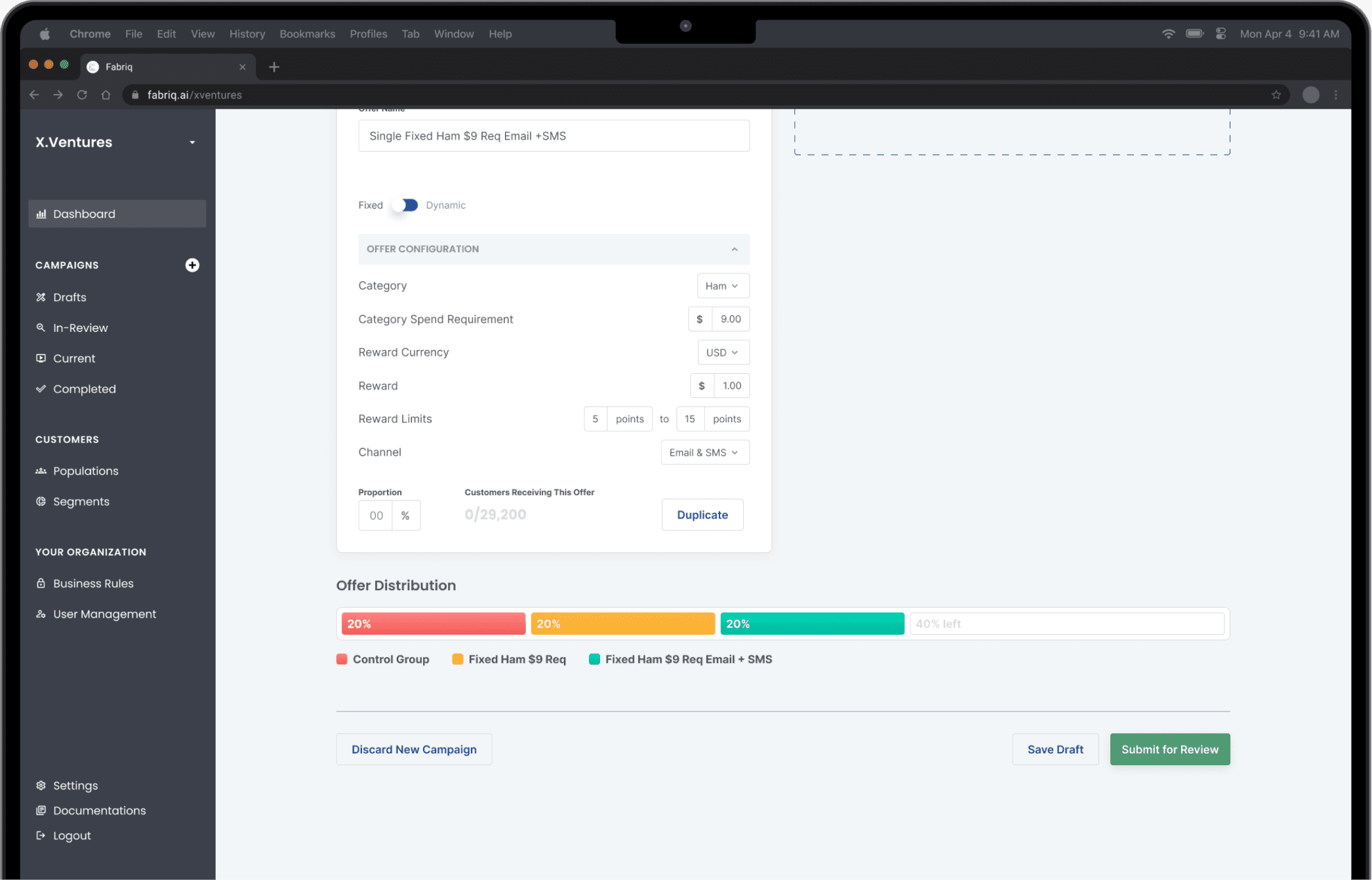Click the Documentations book icon
The height and width of the screenshot is (880, 1372).
tap(41, 810)
